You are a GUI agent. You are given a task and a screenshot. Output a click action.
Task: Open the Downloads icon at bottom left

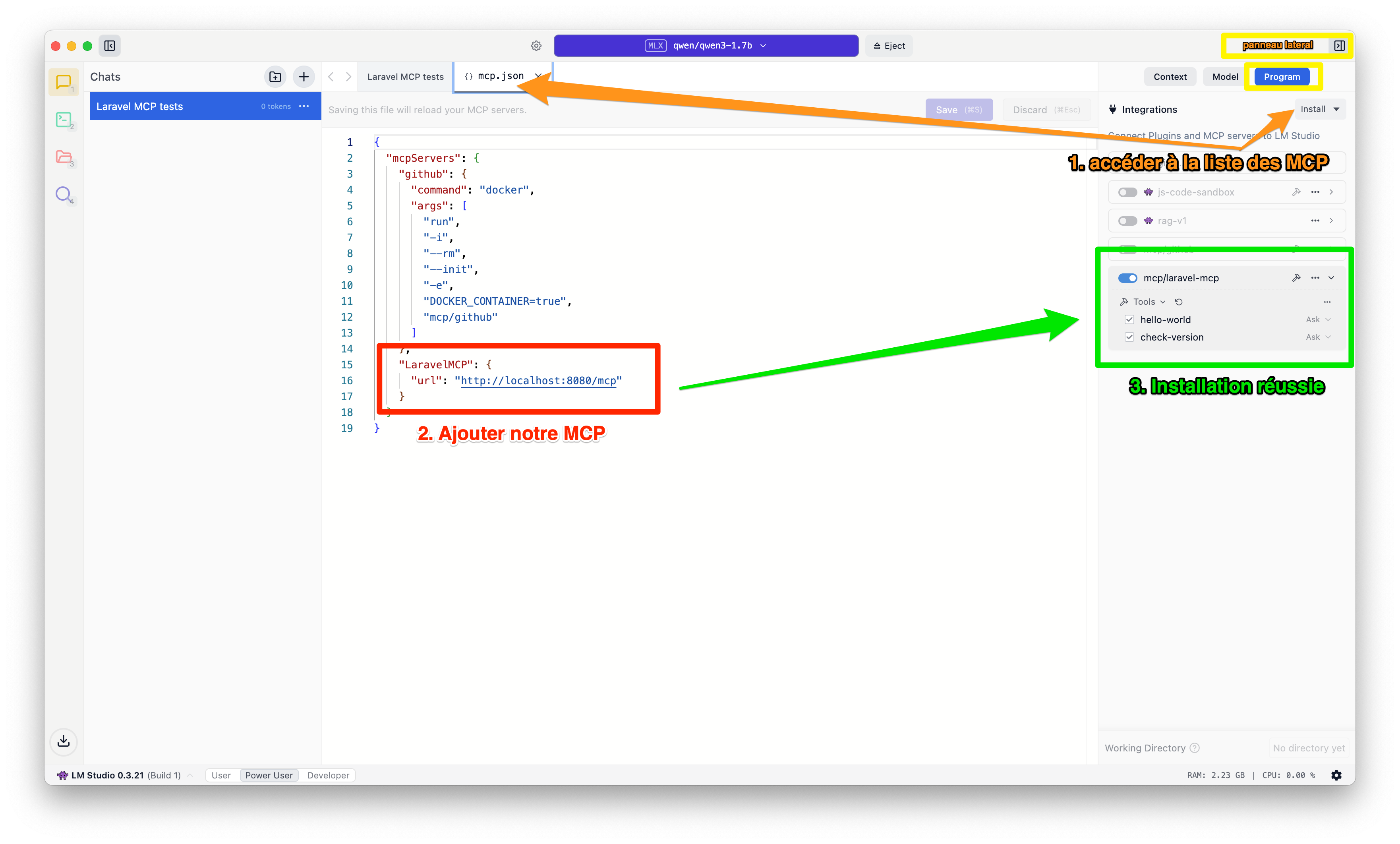pos(64,741)
